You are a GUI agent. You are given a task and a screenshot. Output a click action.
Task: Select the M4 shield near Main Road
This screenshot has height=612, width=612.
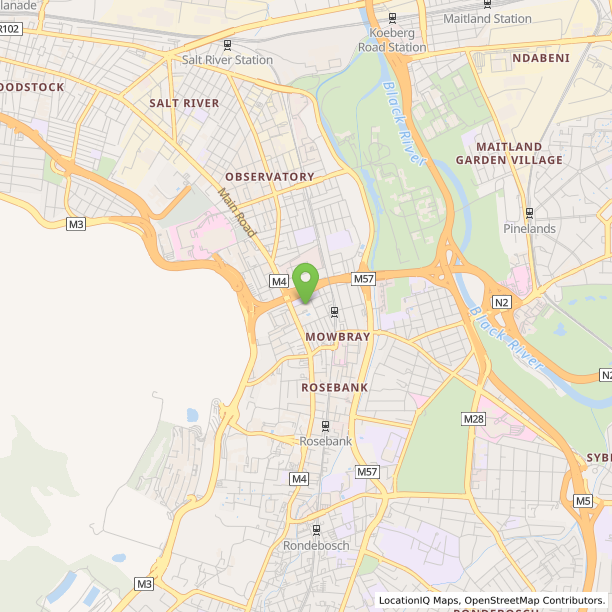(x=279, y=281)
